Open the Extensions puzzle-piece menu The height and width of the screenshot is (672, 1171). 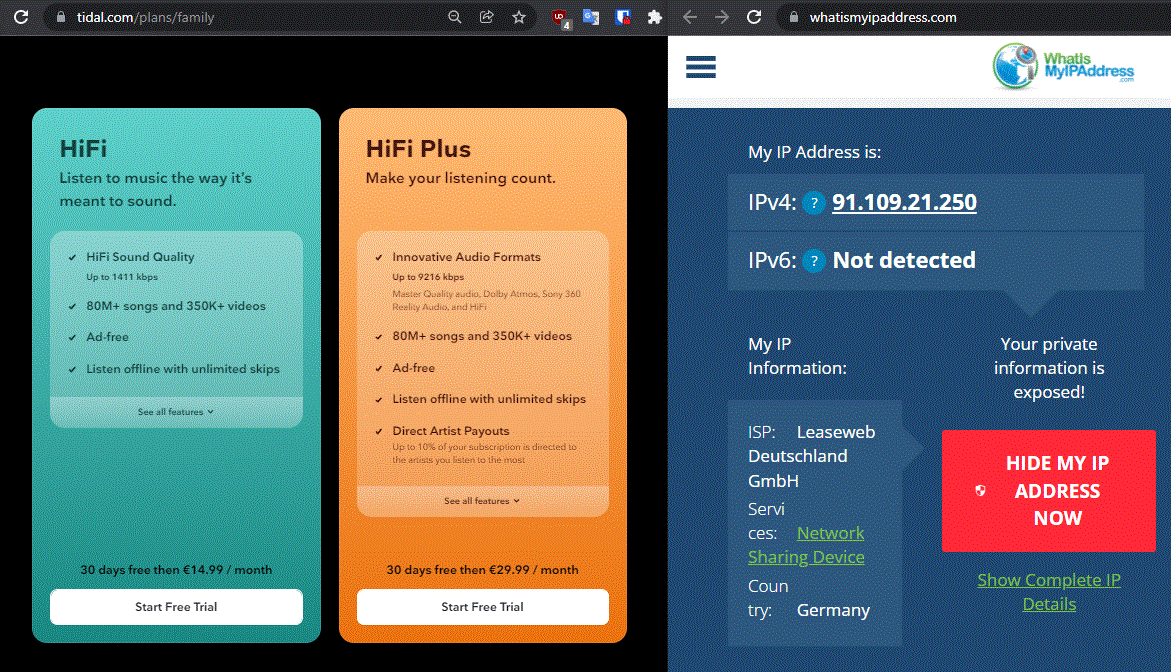[x=655, y=17]
